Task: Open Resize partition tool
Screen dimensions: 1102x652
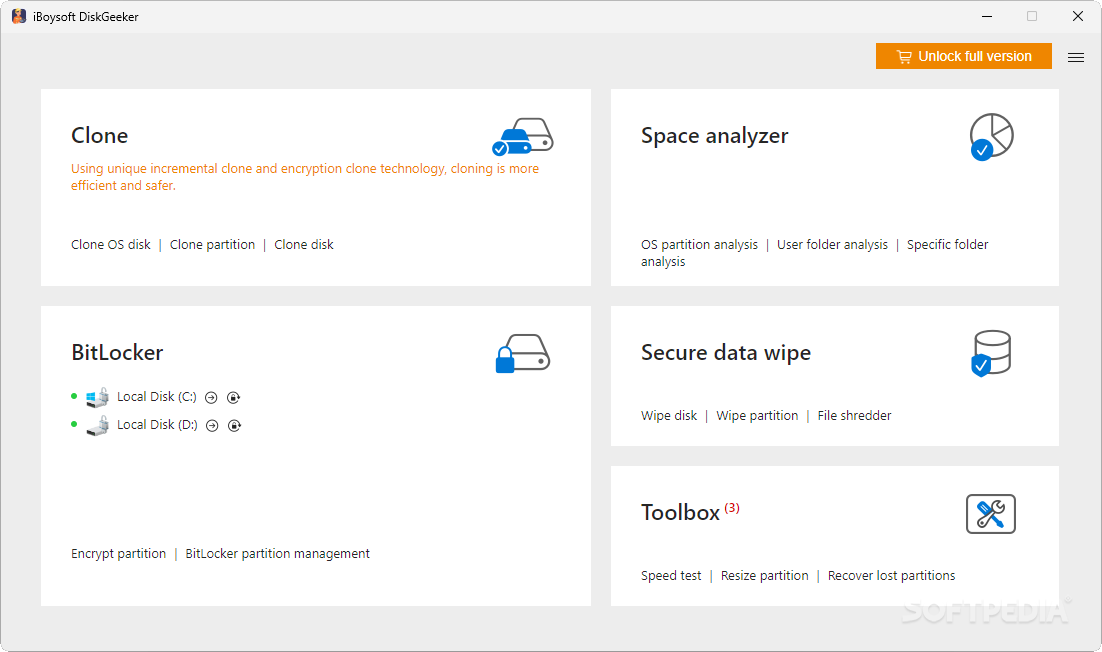Action: (765, 575)
